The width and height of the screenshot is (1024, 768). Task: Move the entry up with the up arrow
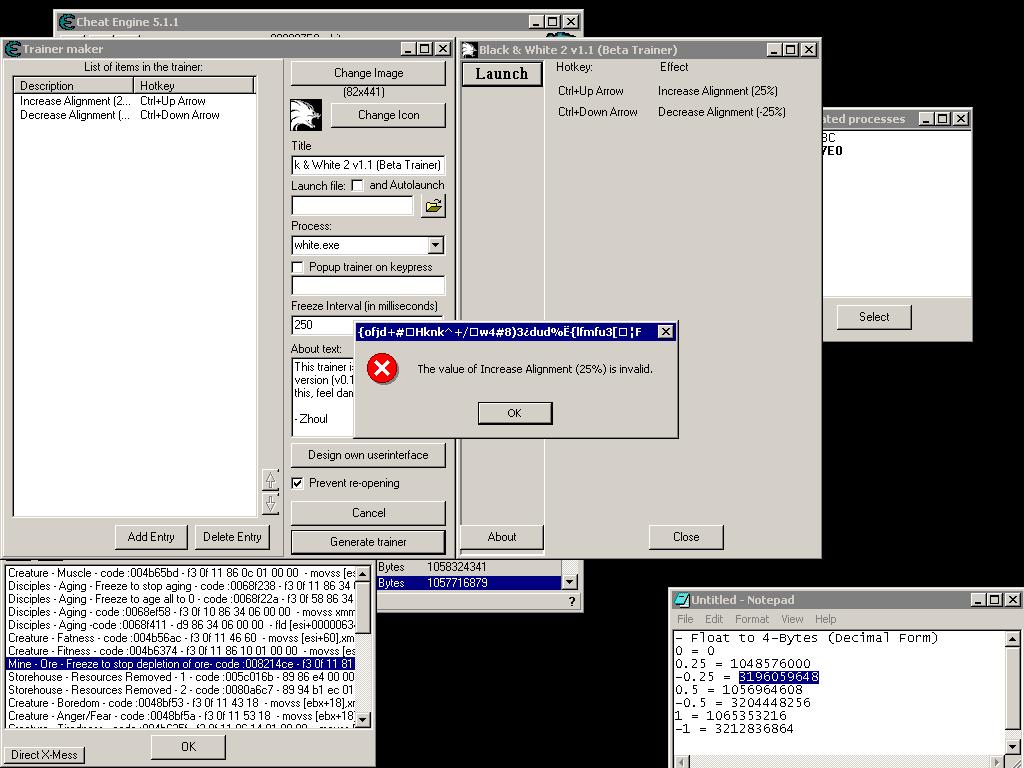coord(270,480)
